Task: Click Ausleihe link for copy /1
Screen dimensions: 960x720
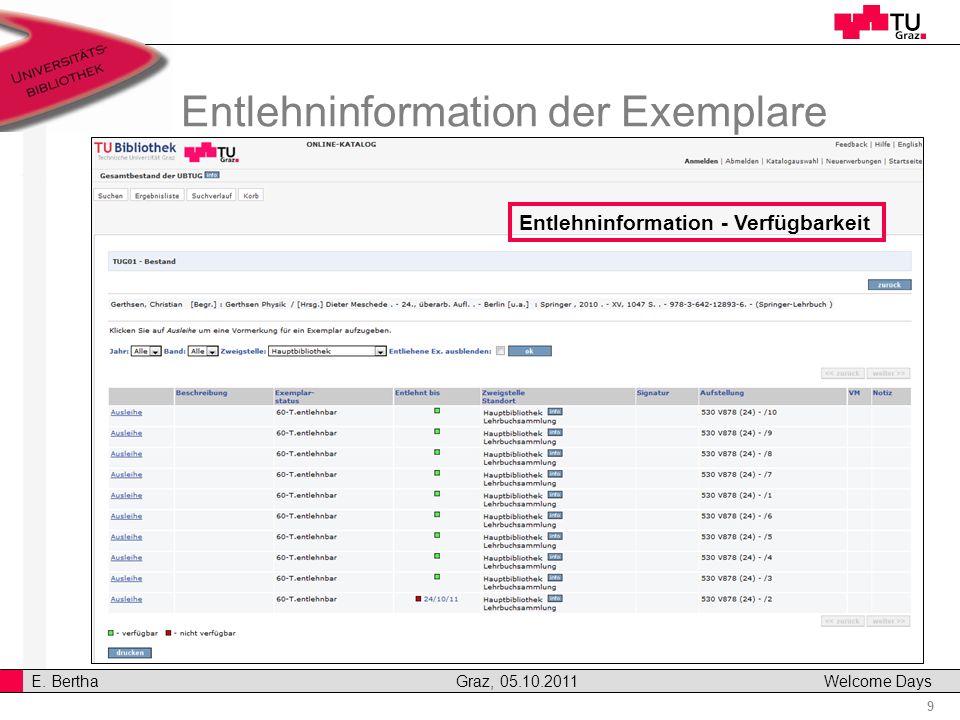Action: point(126,496)
